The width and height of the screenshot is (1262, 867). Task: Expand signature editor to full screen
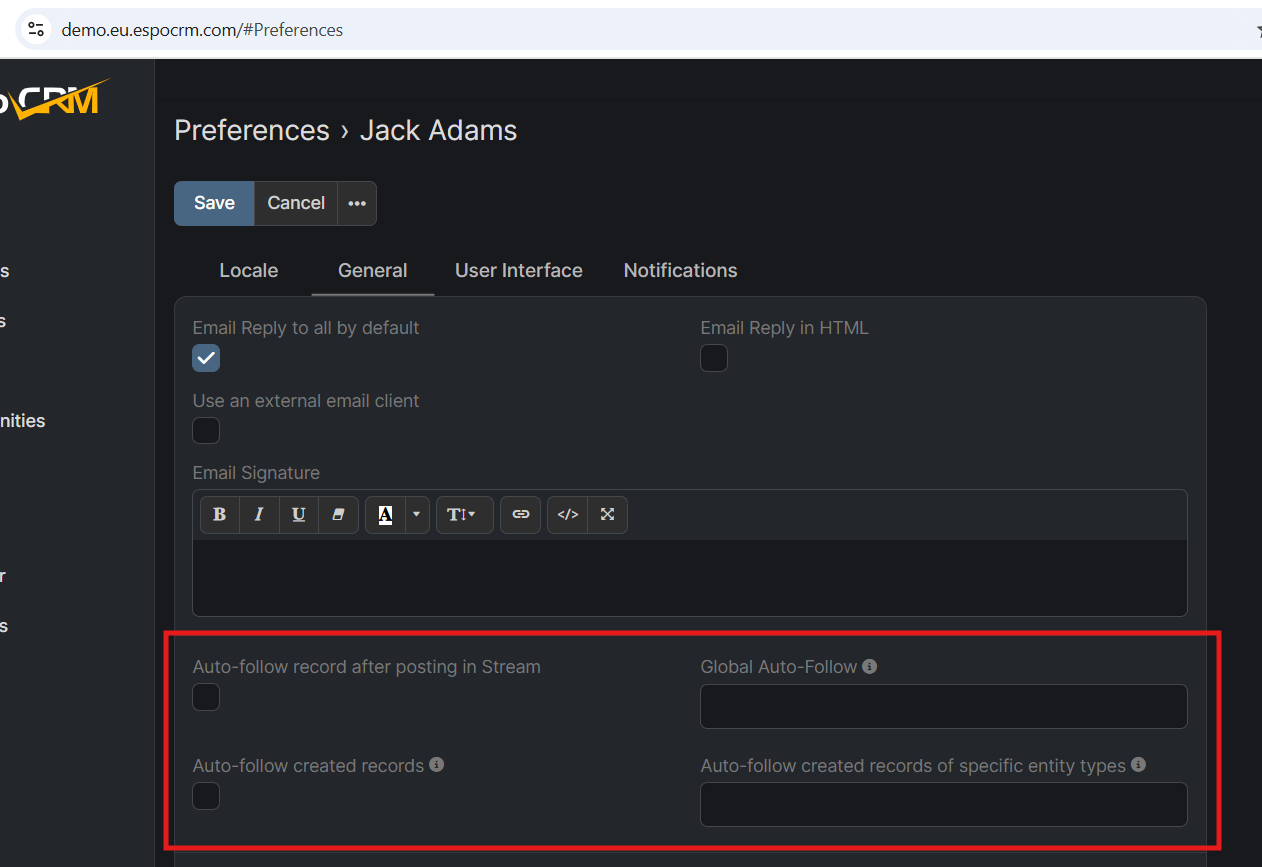(607, 515)
